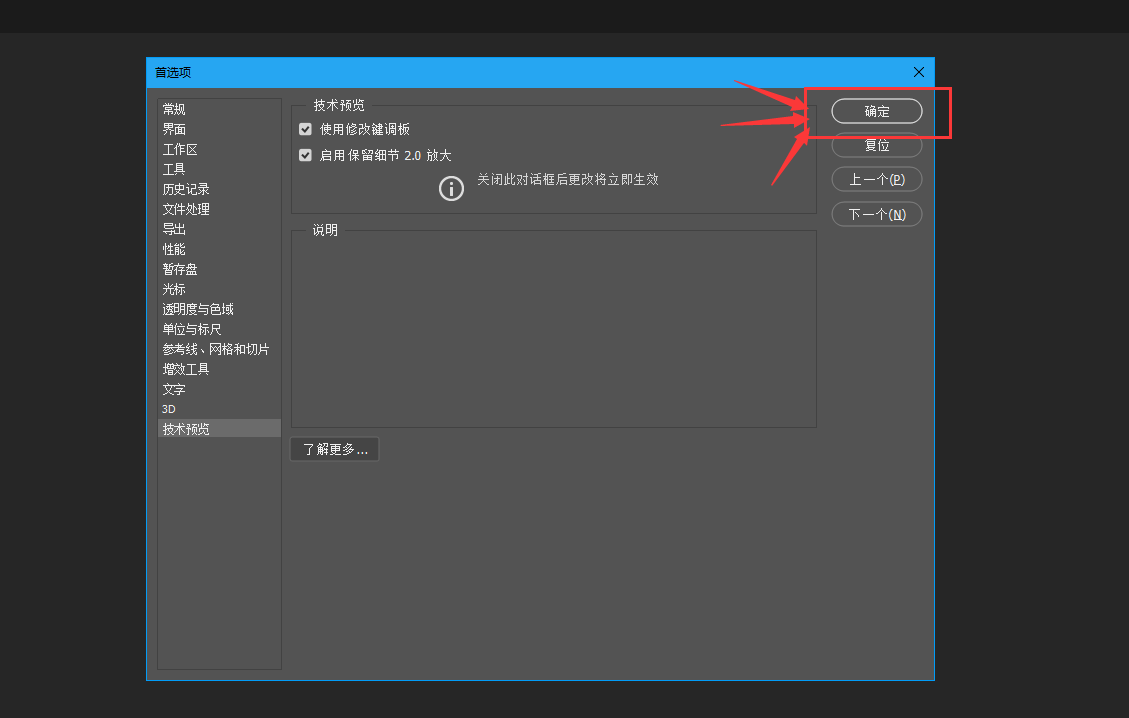Go to 文件处理 preferences

tap(219, 209)
